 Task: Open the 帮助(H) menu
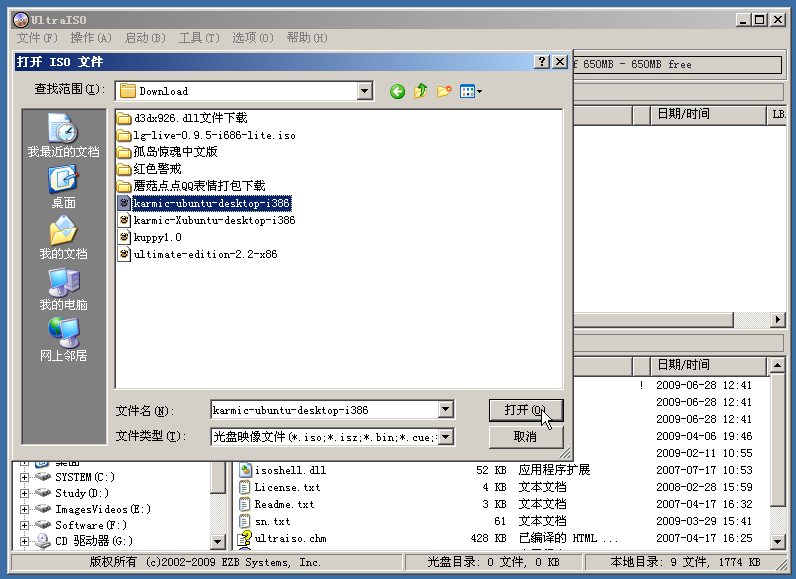click(307, 38)
